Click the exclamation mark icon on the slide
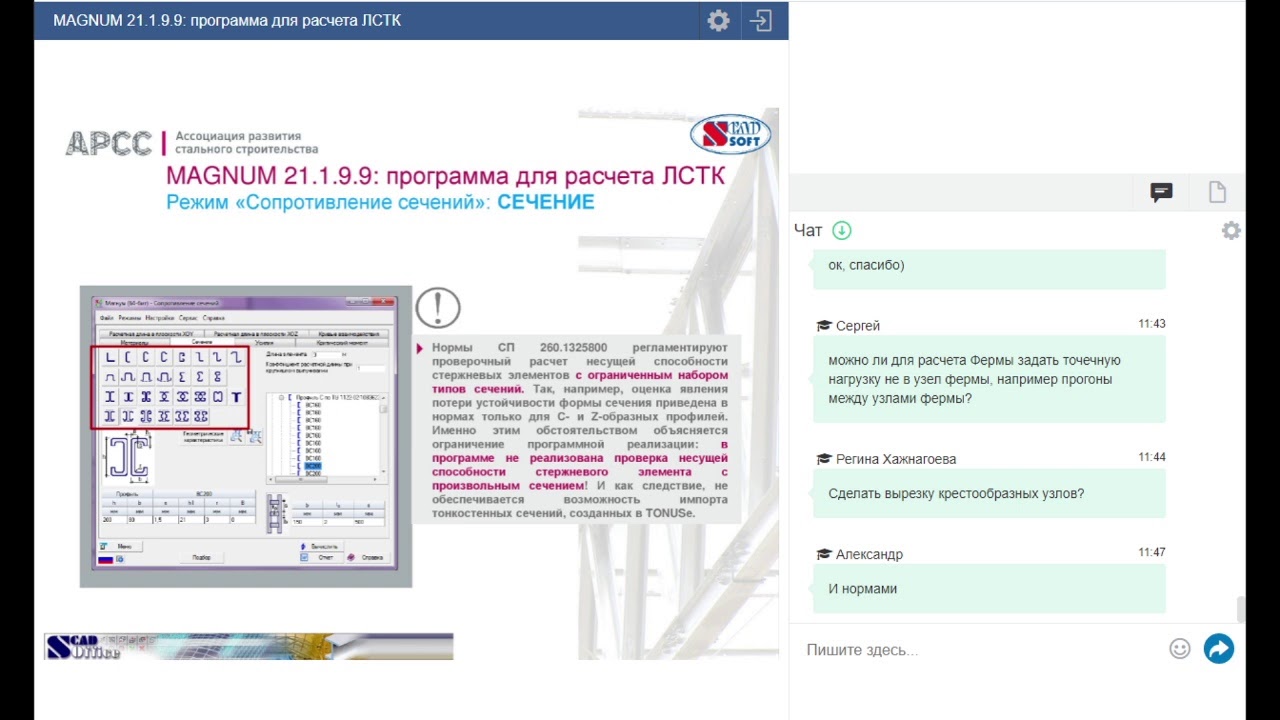Screen dimensions: 1280x720 pos(438,308)
